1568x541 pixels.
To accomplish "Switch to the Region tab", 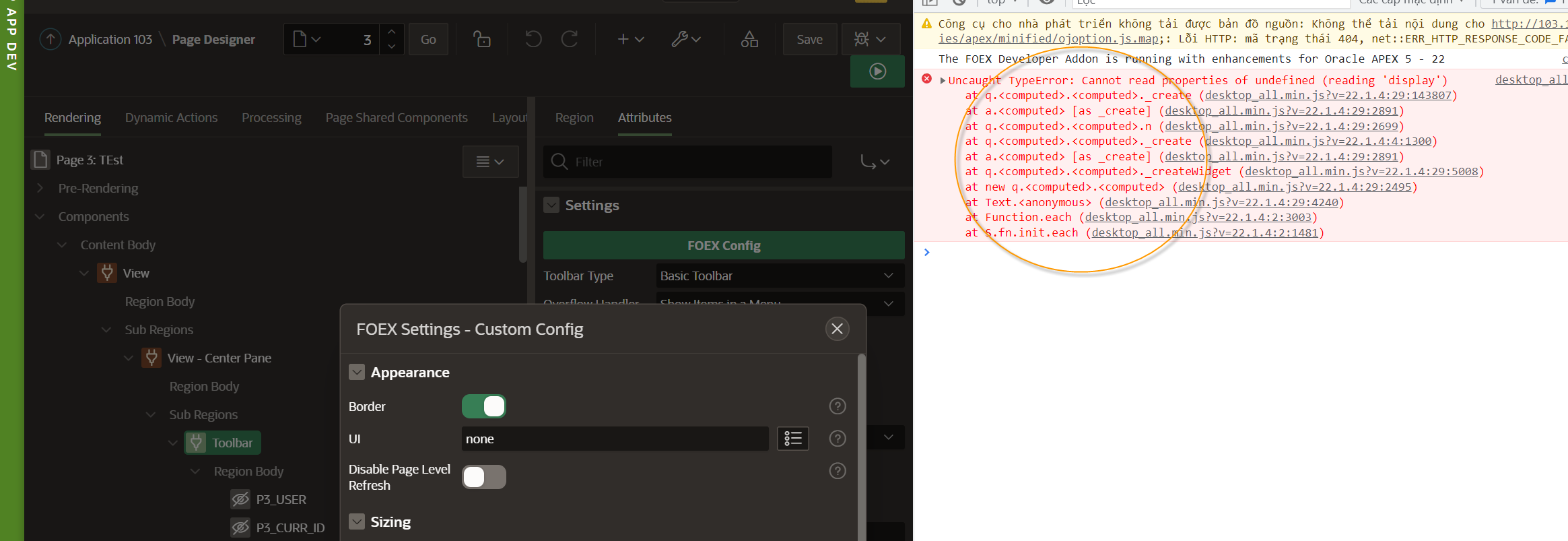I will 574,118.
